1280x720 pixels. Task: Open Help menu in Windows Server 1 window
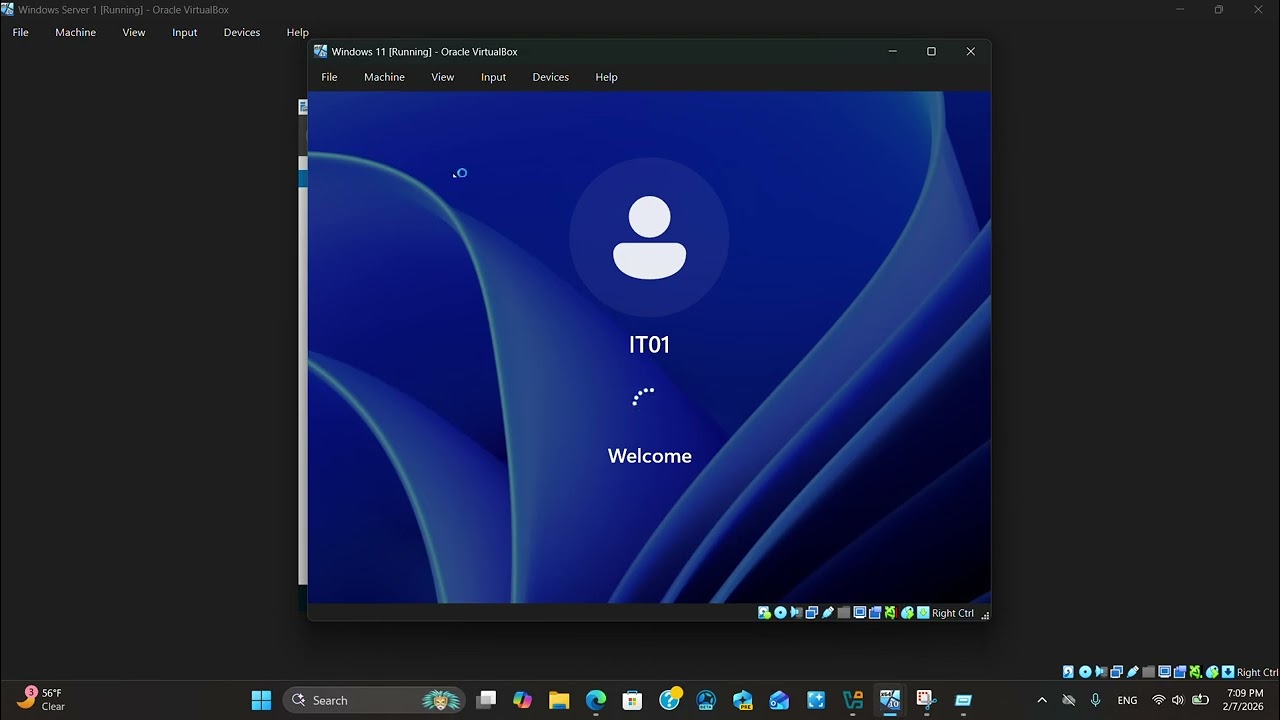click(298, 32)
